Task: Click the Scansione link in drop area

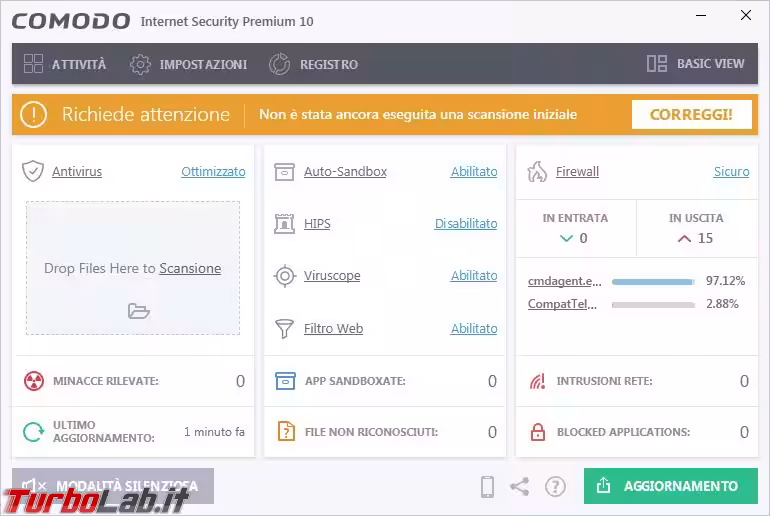Action: tap(190, 268)
